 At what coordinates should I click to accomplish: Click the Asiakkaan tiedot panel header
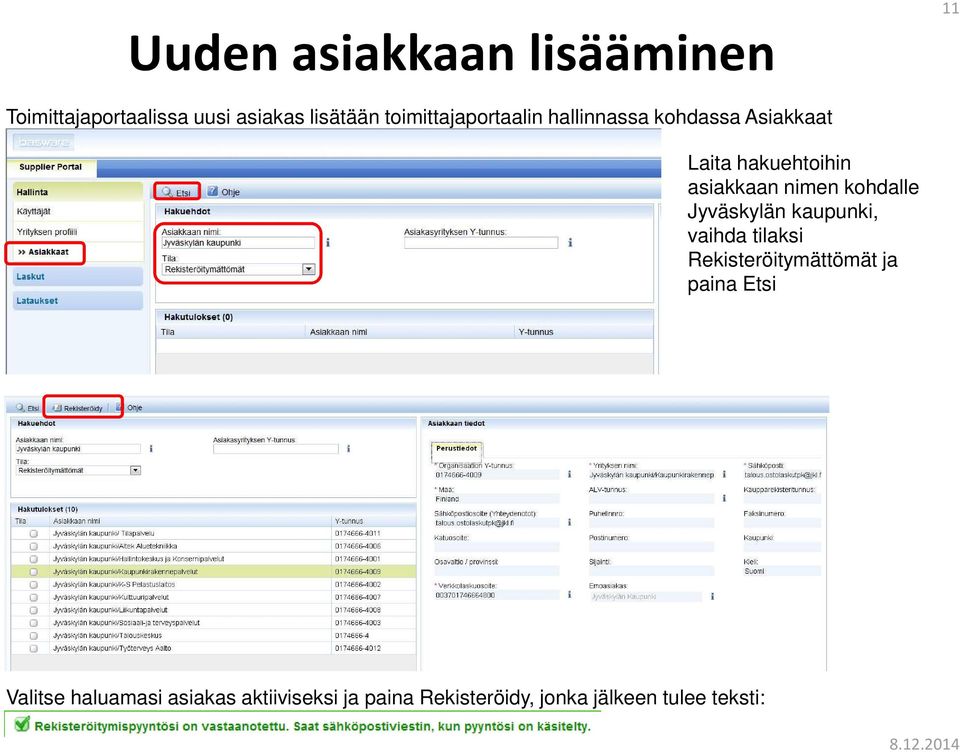pos(624,423)
